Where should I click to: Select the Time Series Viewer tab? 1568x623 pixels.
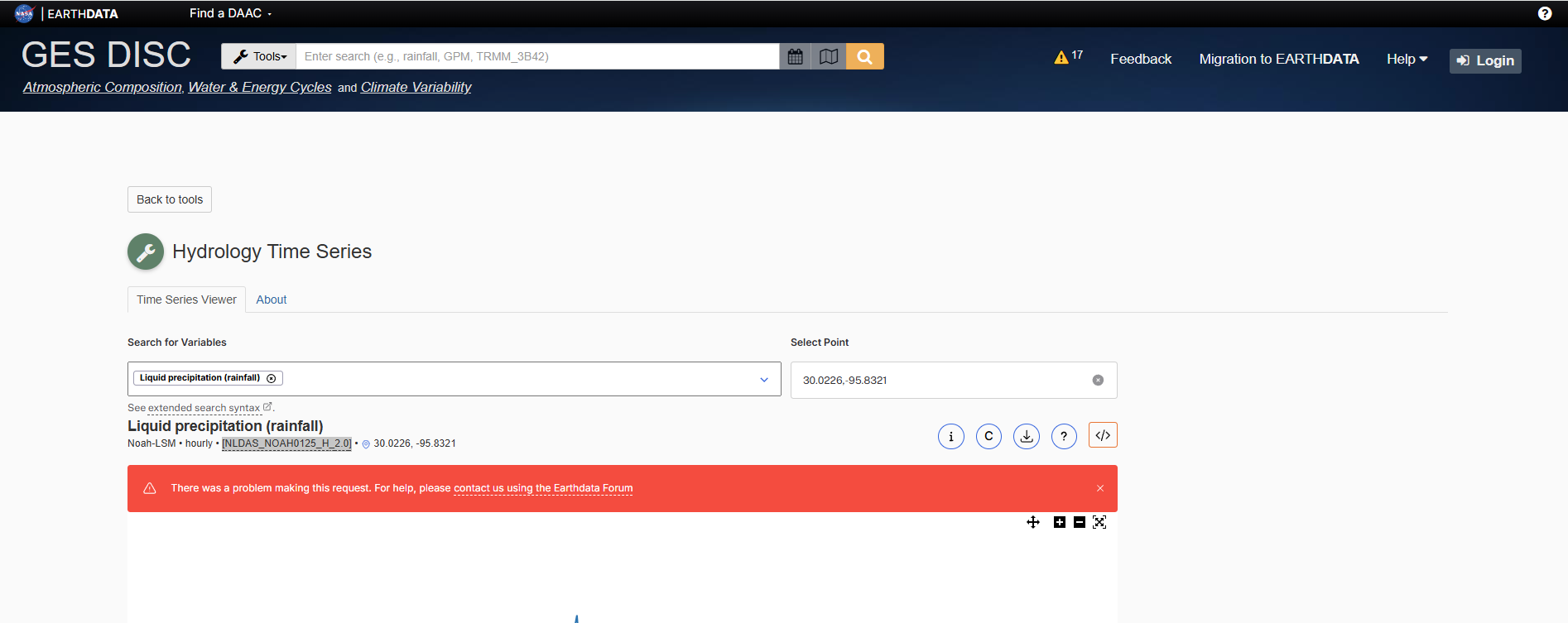tap(186, 300)
